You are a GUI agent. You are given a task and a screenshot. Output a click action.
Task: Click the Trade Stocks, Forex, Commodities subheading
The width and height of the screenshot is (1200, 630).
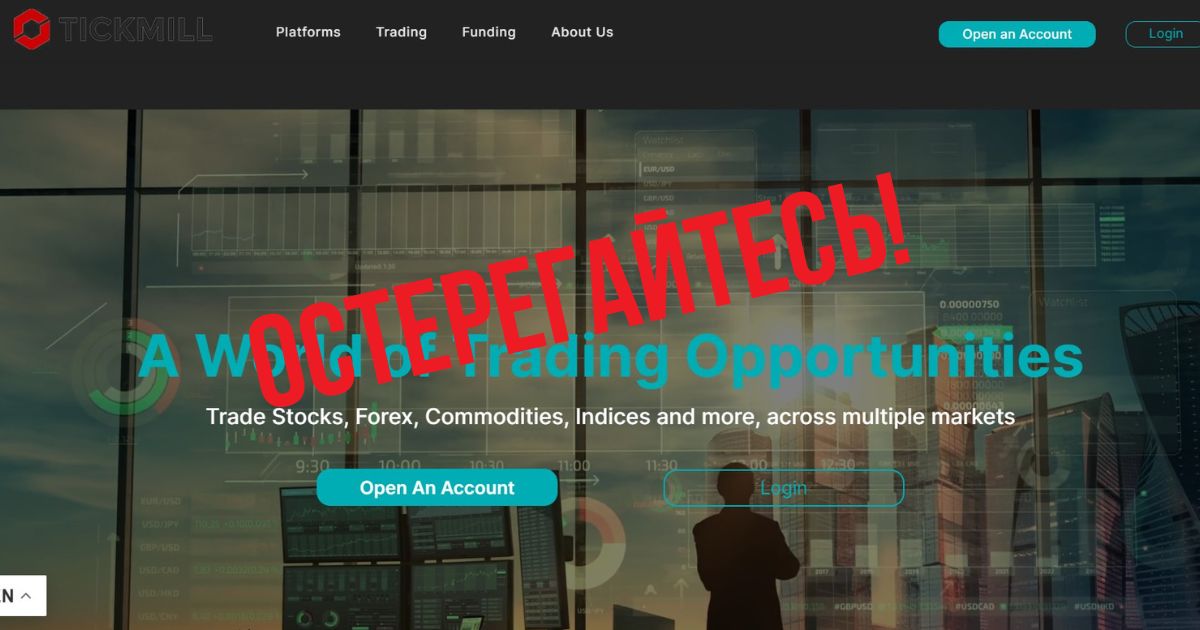click(x=610, y=416)
